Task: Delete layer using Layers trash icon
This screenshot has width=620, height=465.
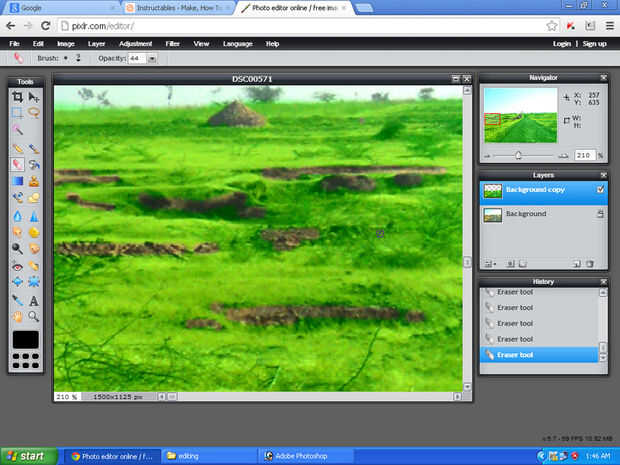Action: 590,264
